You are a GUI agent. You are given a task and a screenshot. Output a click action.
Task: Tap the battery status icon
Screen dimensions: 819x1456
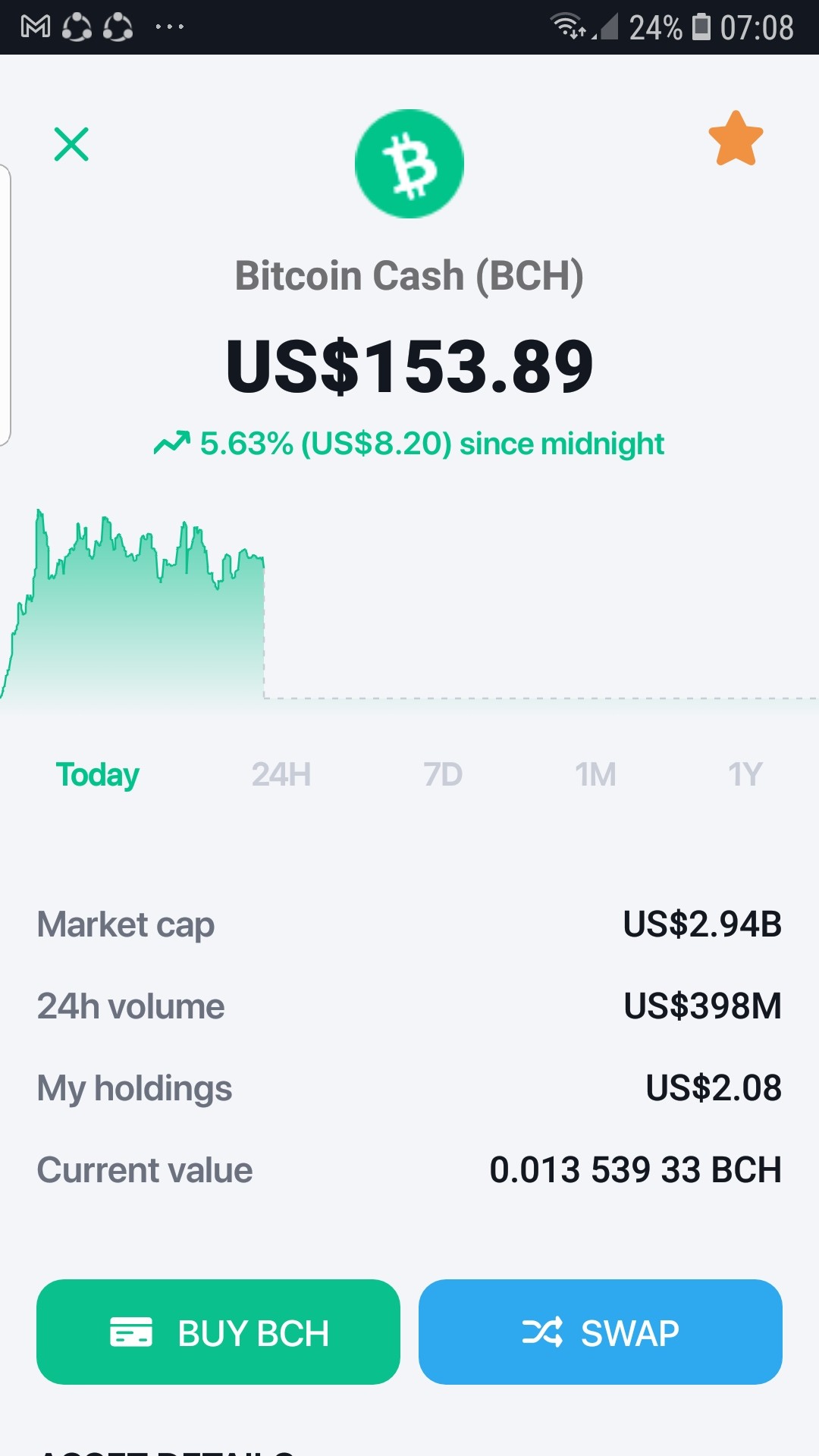point(702,27)
